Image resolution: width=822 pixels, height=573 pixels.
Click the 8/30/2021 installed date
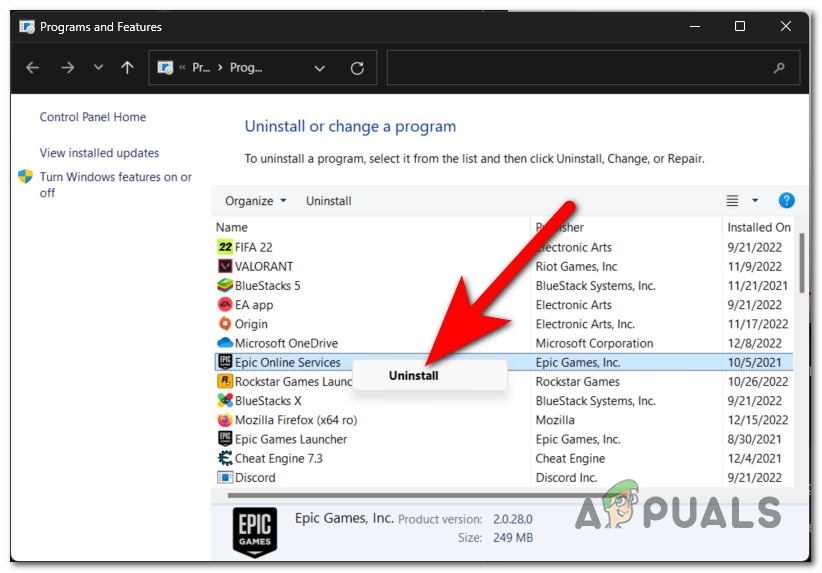coord(754,439)
